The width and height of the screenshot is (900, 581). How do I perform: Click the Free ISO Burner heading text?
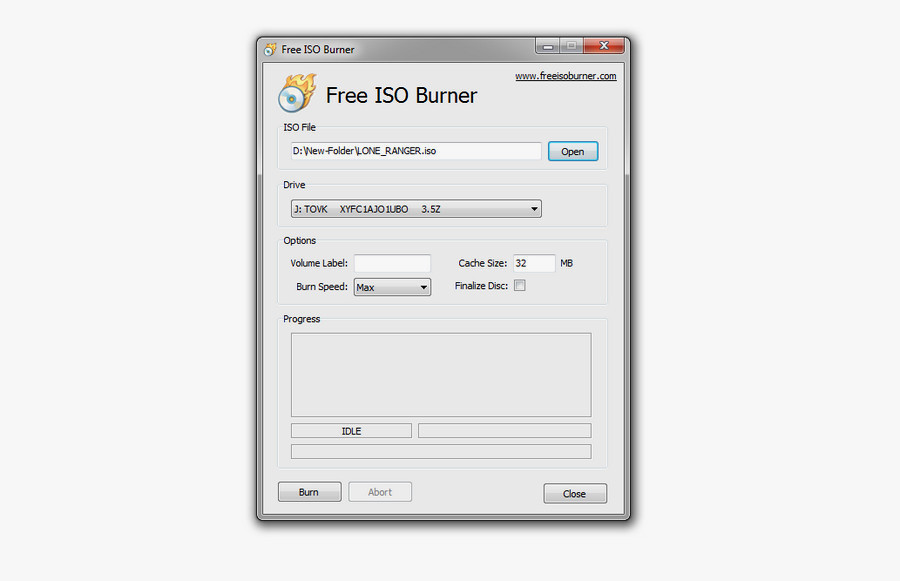(x=401, y=96)
